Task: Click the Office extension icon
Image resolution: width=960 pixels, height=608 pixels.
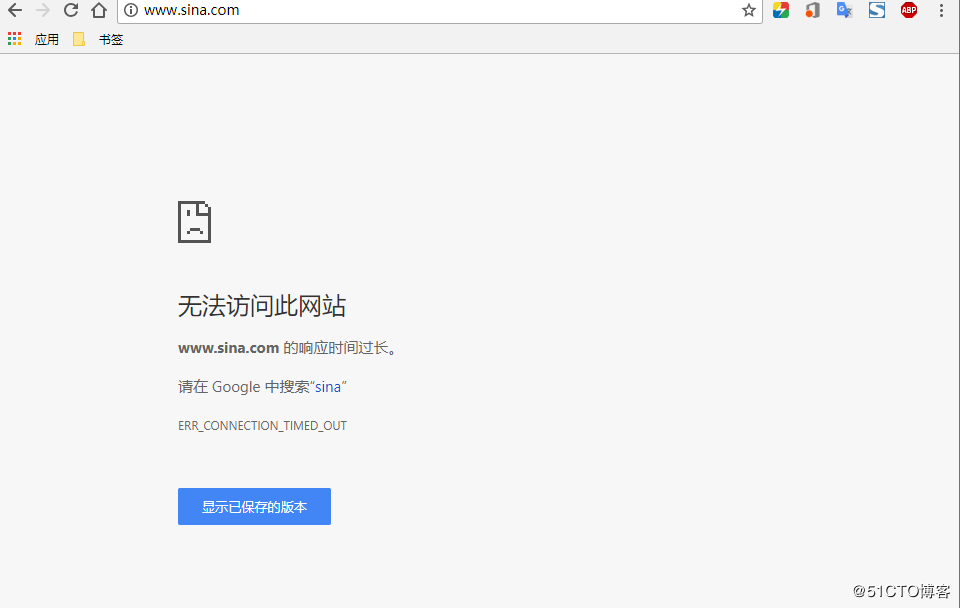Action: pos(812,10)
